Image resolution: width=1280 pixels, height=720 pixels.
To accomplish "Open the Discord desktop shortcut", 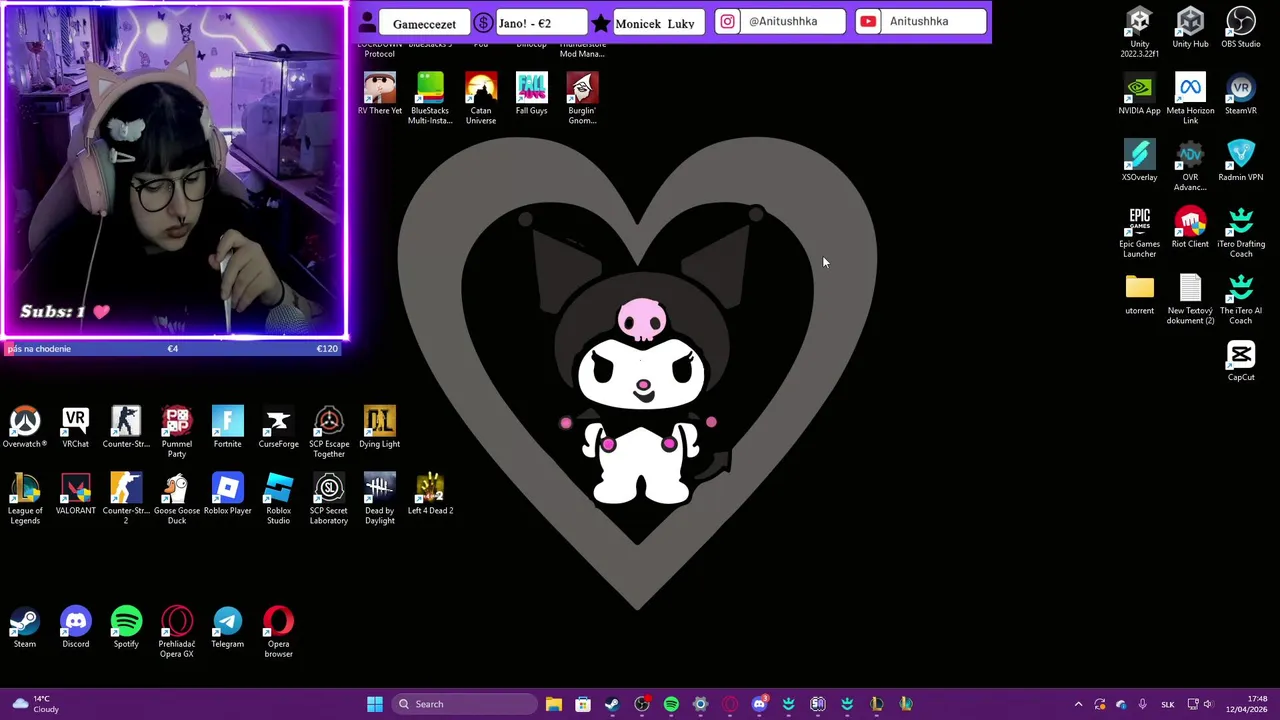I will coord(75,627).
